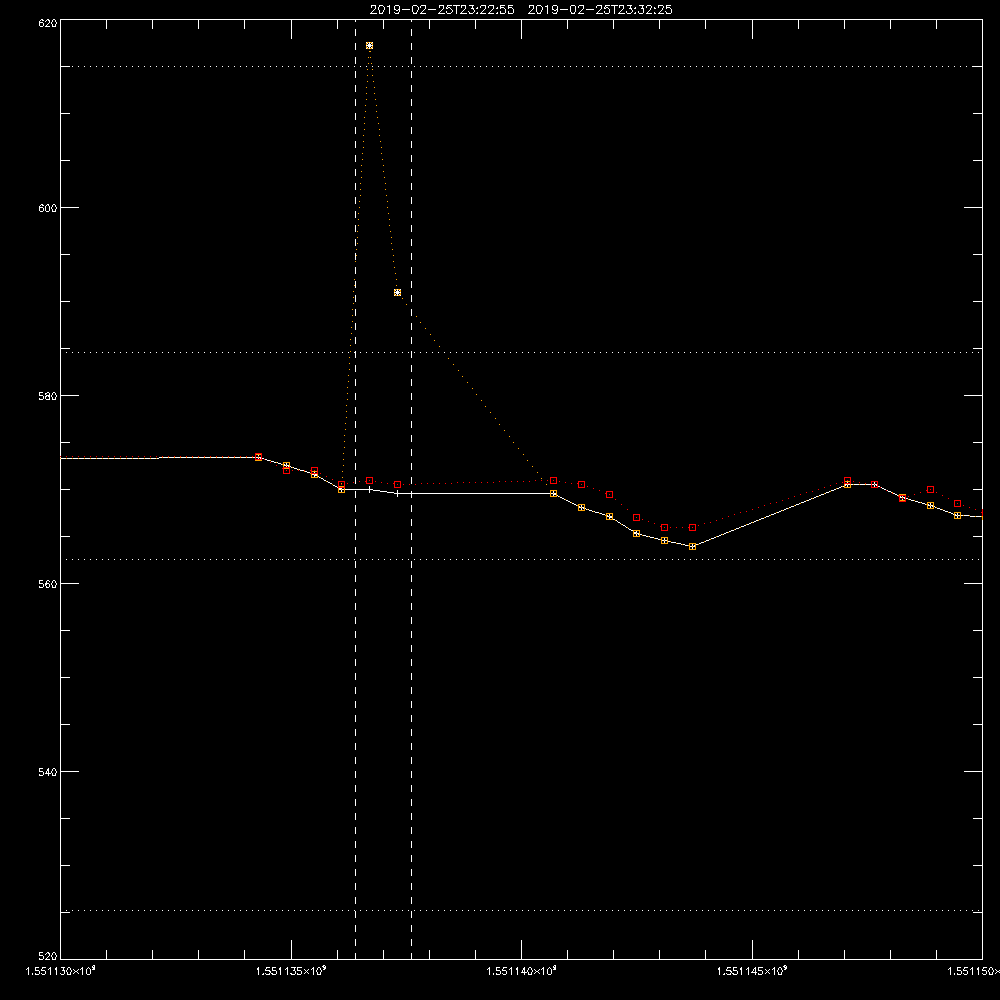Click the x-axis label 1.551140×10⁹
The image size is (1000, 1000).
[x=522, y=971]
